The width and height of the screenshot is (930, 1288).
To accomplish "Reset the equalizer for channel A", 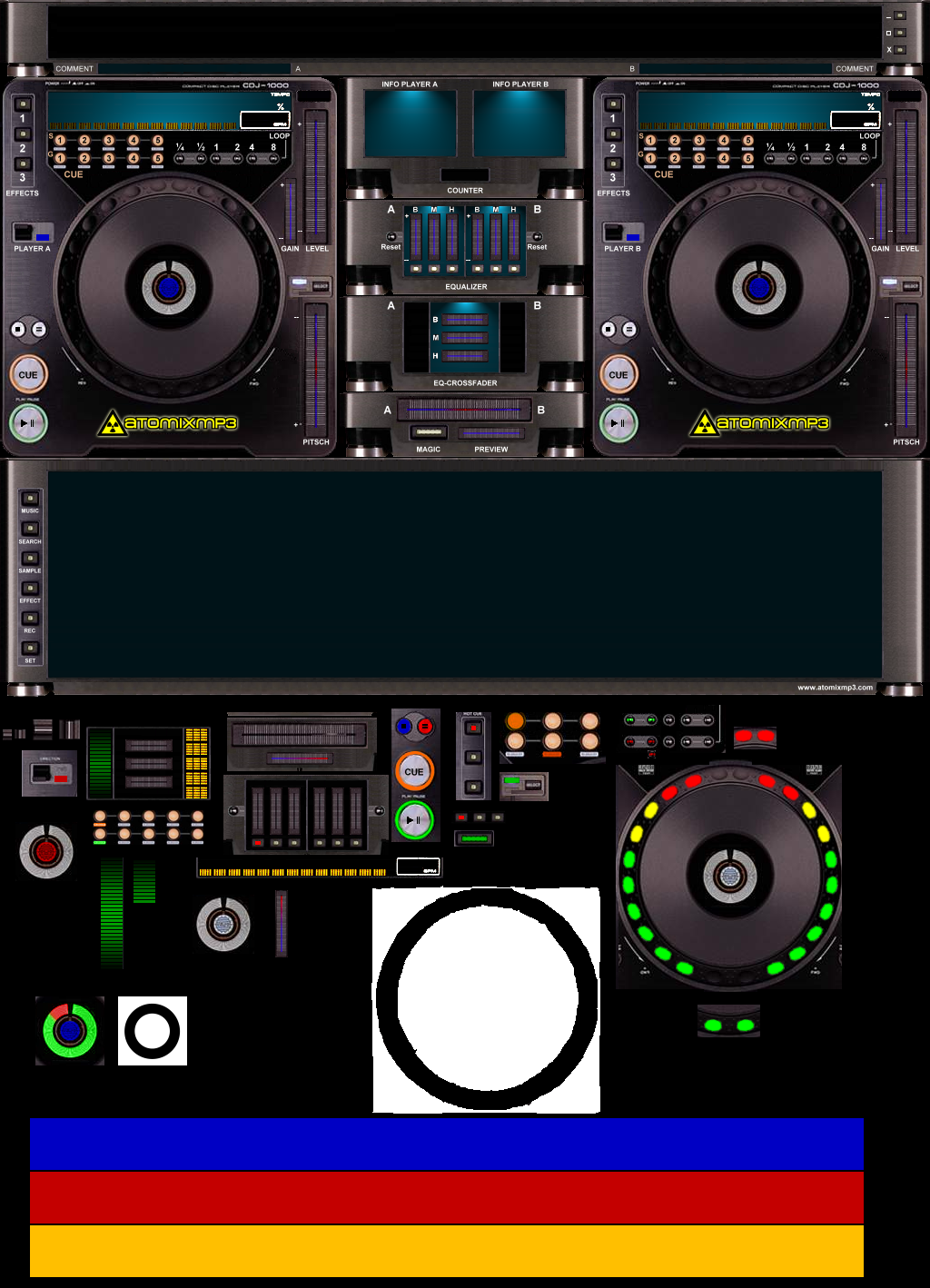I will [x=391, y=237].
